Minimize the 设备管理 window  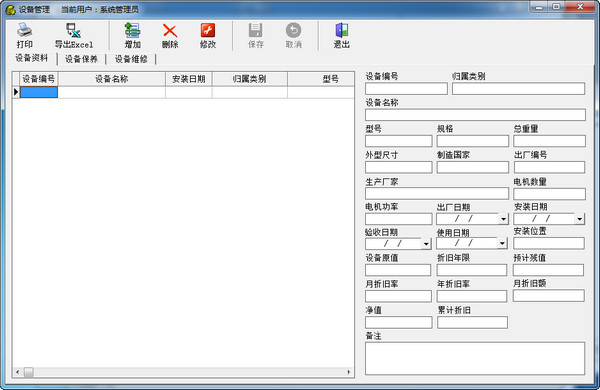click(x=539, y=7)
